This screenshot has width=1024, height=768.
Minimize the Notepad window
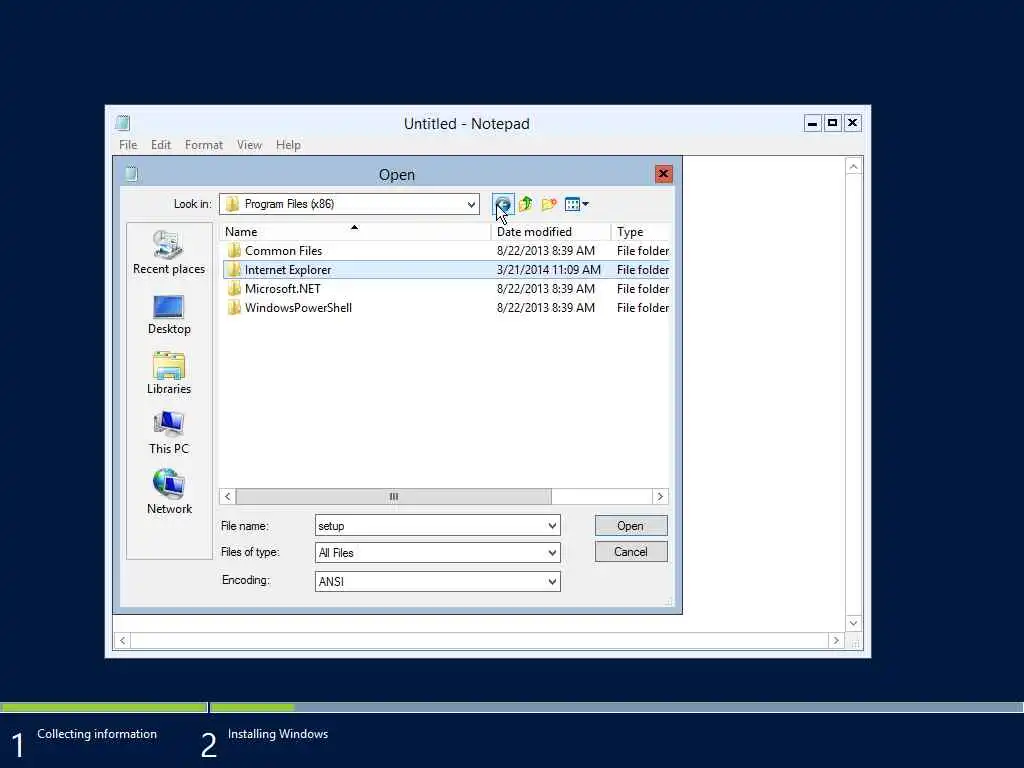click(x=812, y=123)
